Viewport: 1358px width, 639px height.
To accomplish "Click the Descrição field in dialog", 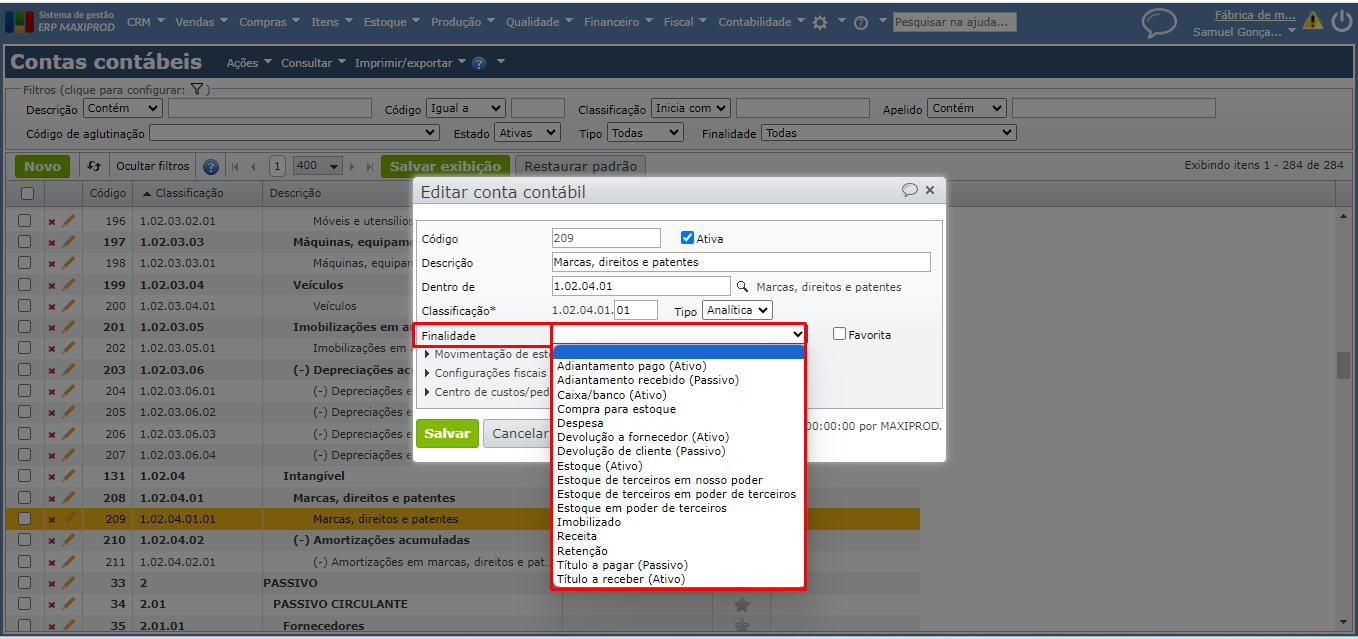I will click(741, 262).
